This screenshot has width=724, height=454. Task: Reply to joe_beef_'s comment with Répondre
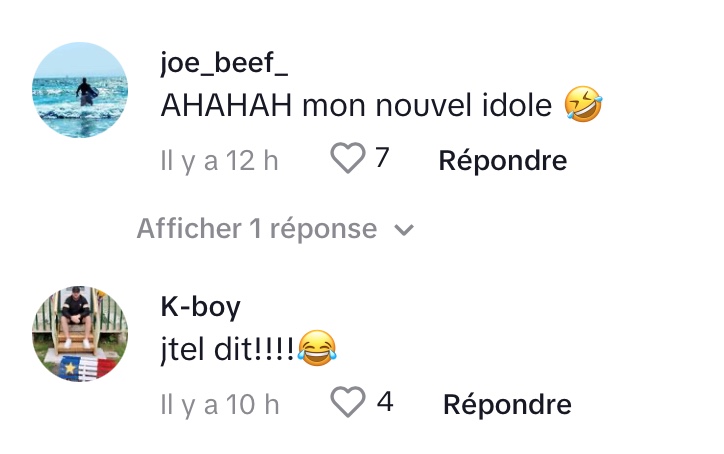(x=503, y=160)
